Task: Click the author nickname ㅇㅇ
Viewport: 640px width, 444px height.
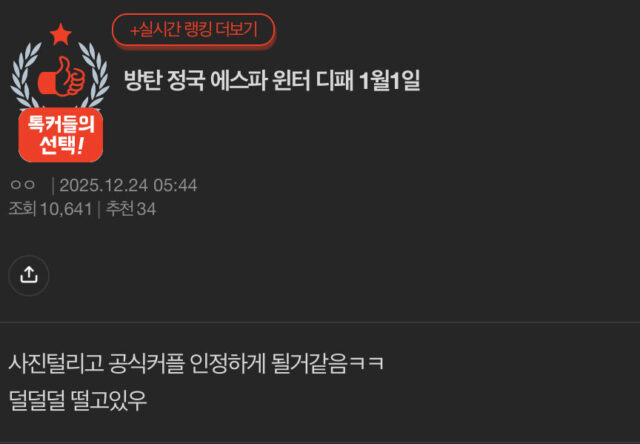Action: point(22,185)
